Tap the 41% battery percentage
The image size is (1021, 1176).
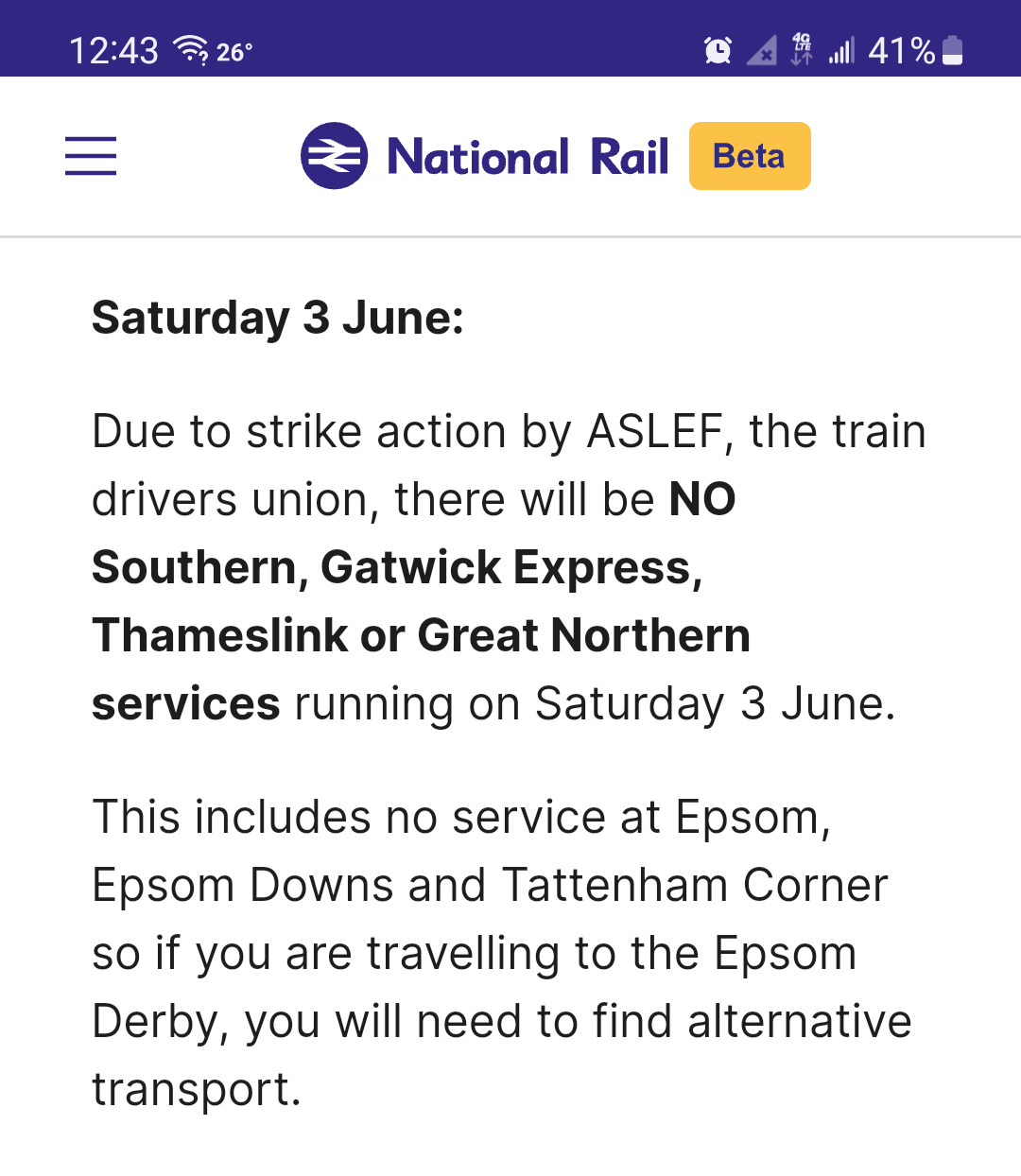pos(902,50)
